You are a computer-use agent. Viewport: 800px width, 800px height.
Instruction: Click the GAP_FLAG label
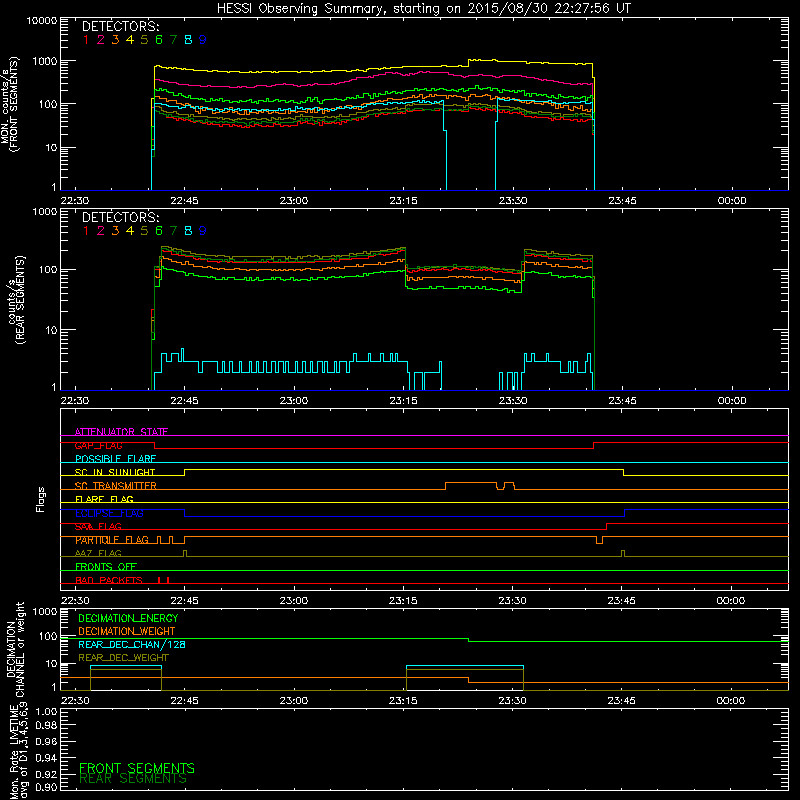99,445
